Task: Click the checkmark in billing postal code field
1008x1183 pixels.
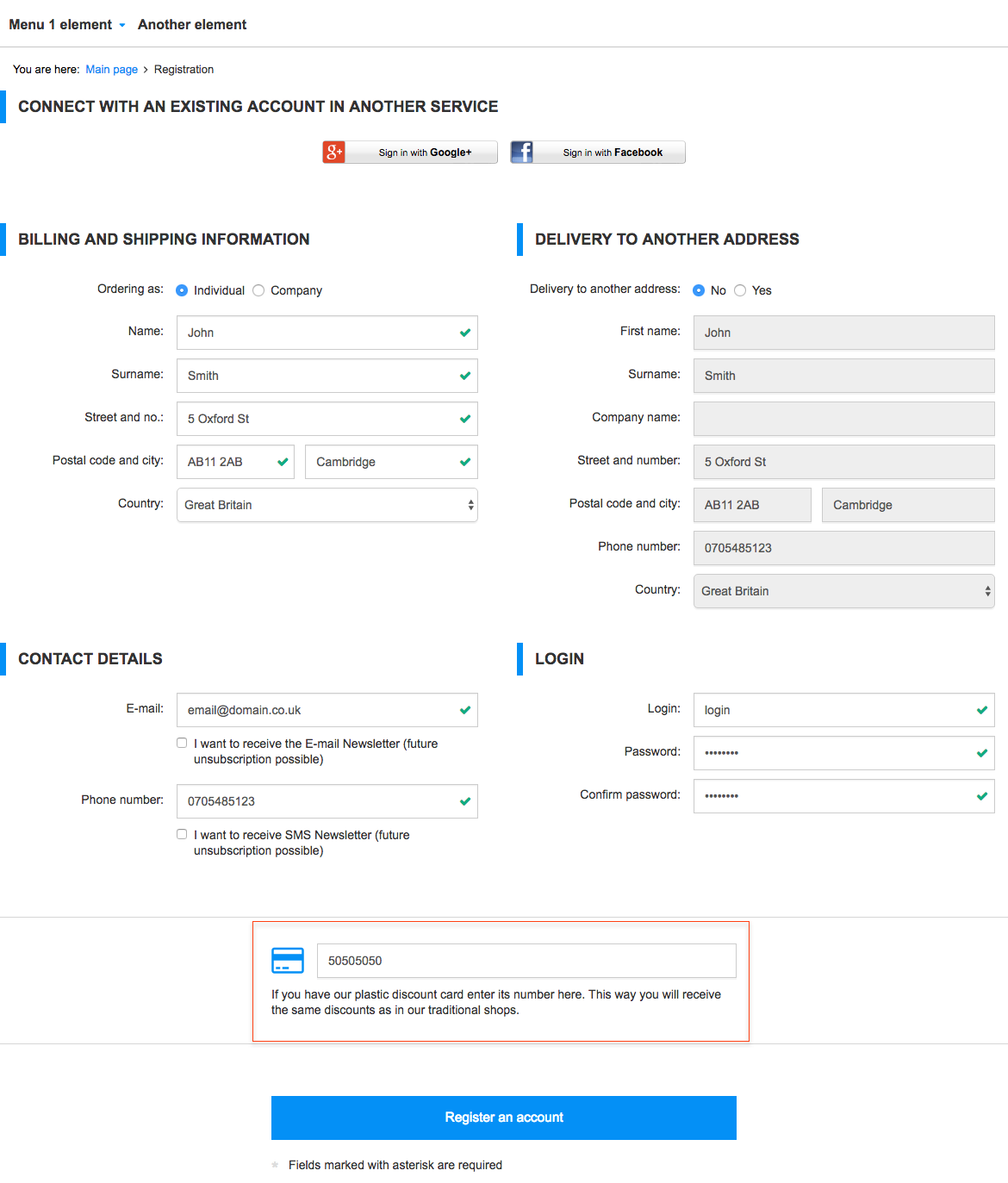Action: 283,462
